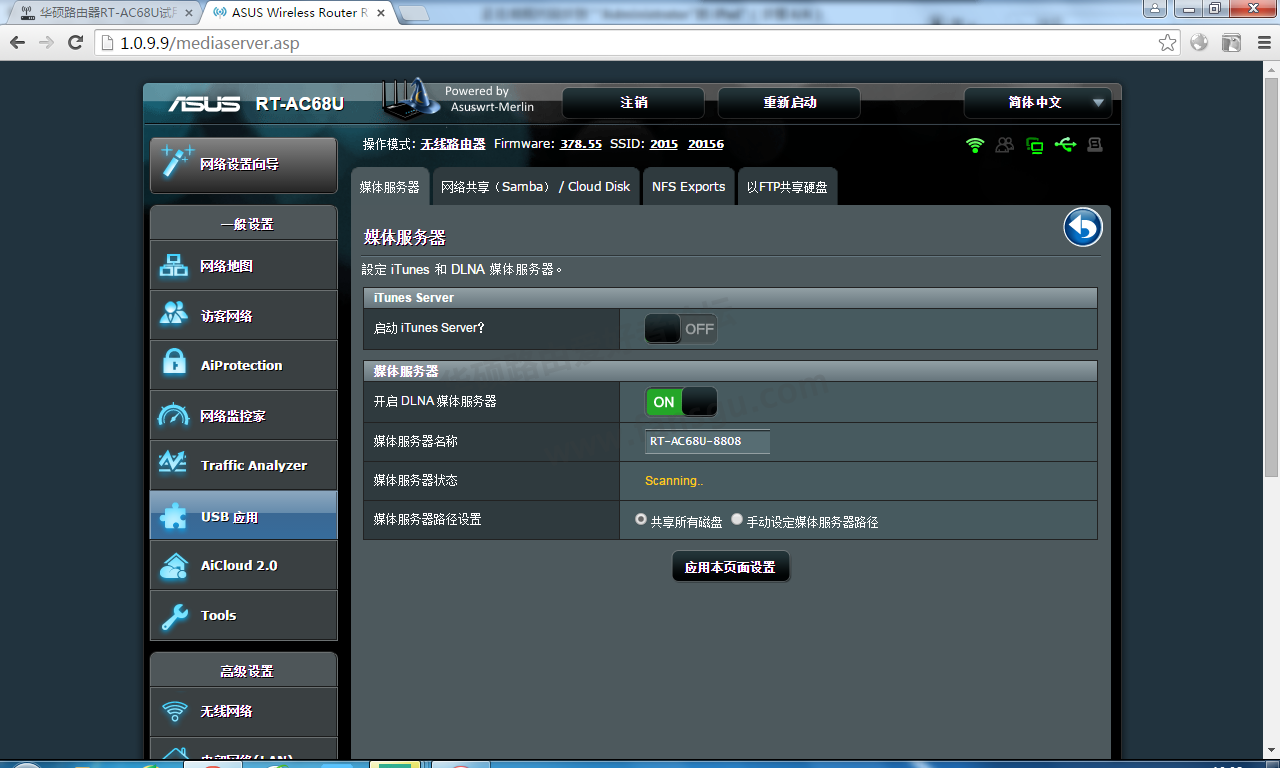
Task: Select the ASUS Wireless Router browser tab
Action: pos(298,13)
